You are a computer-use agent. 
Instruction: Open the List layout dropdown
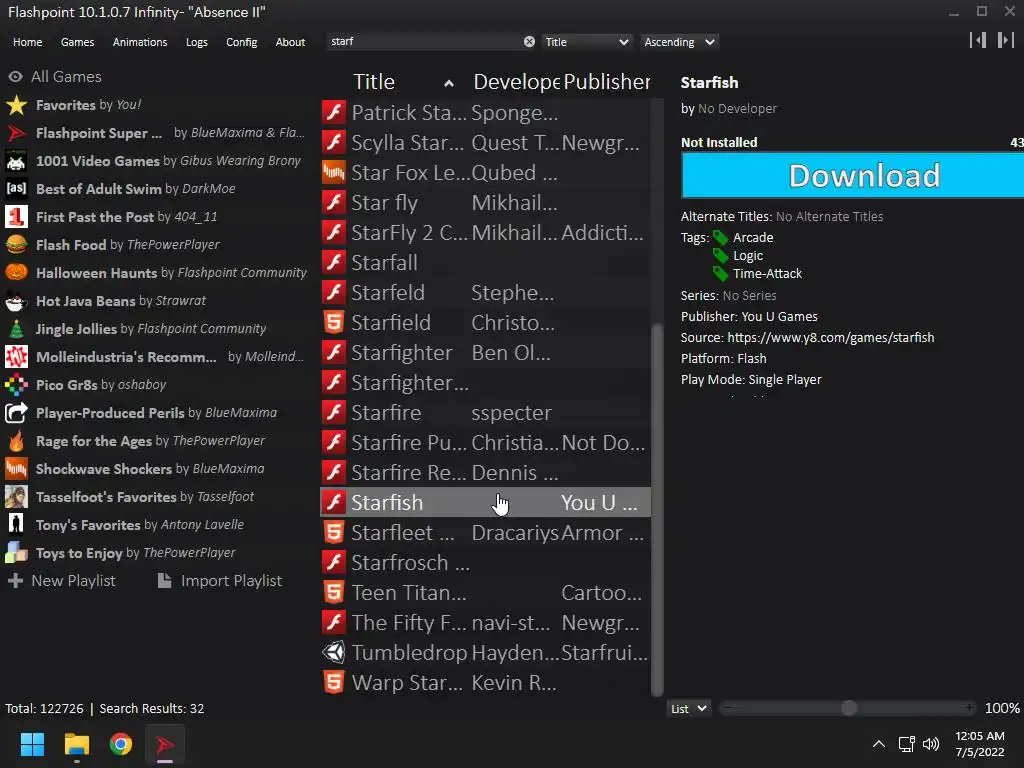pos(688,709)
